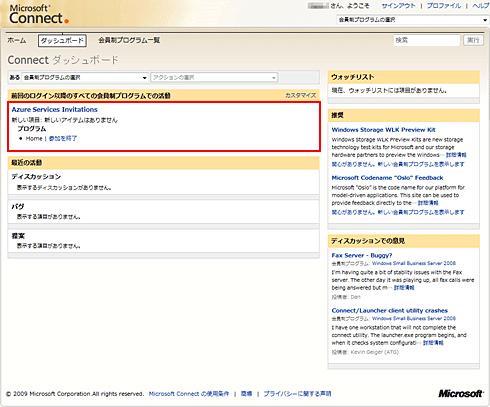Click the Microsoft logo in footer
This screenshot has width=490, height=407.
point(460,394)
